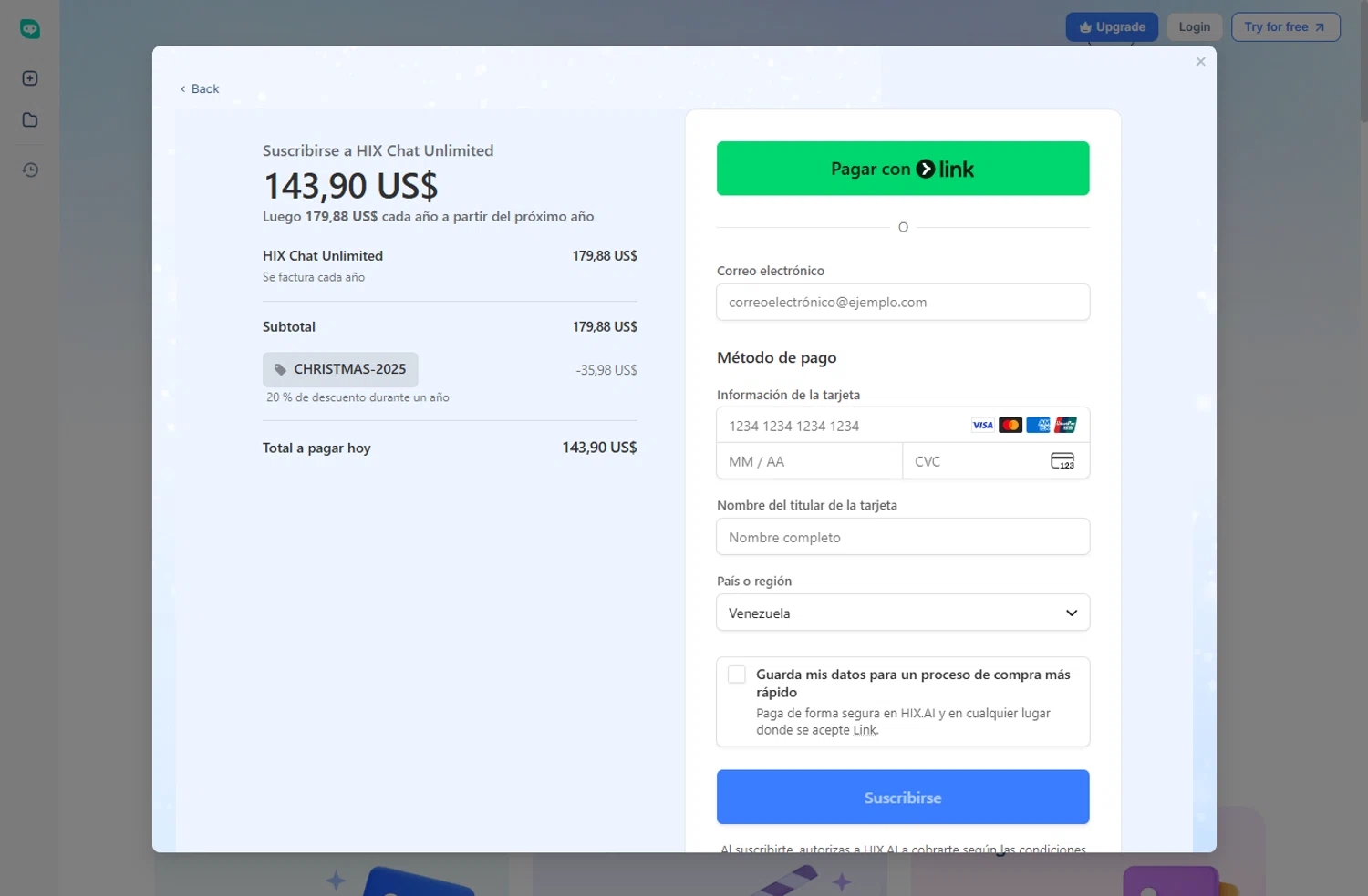Click the Upgrade button
Viewport: 1368px width, 896px height.
1112,27
